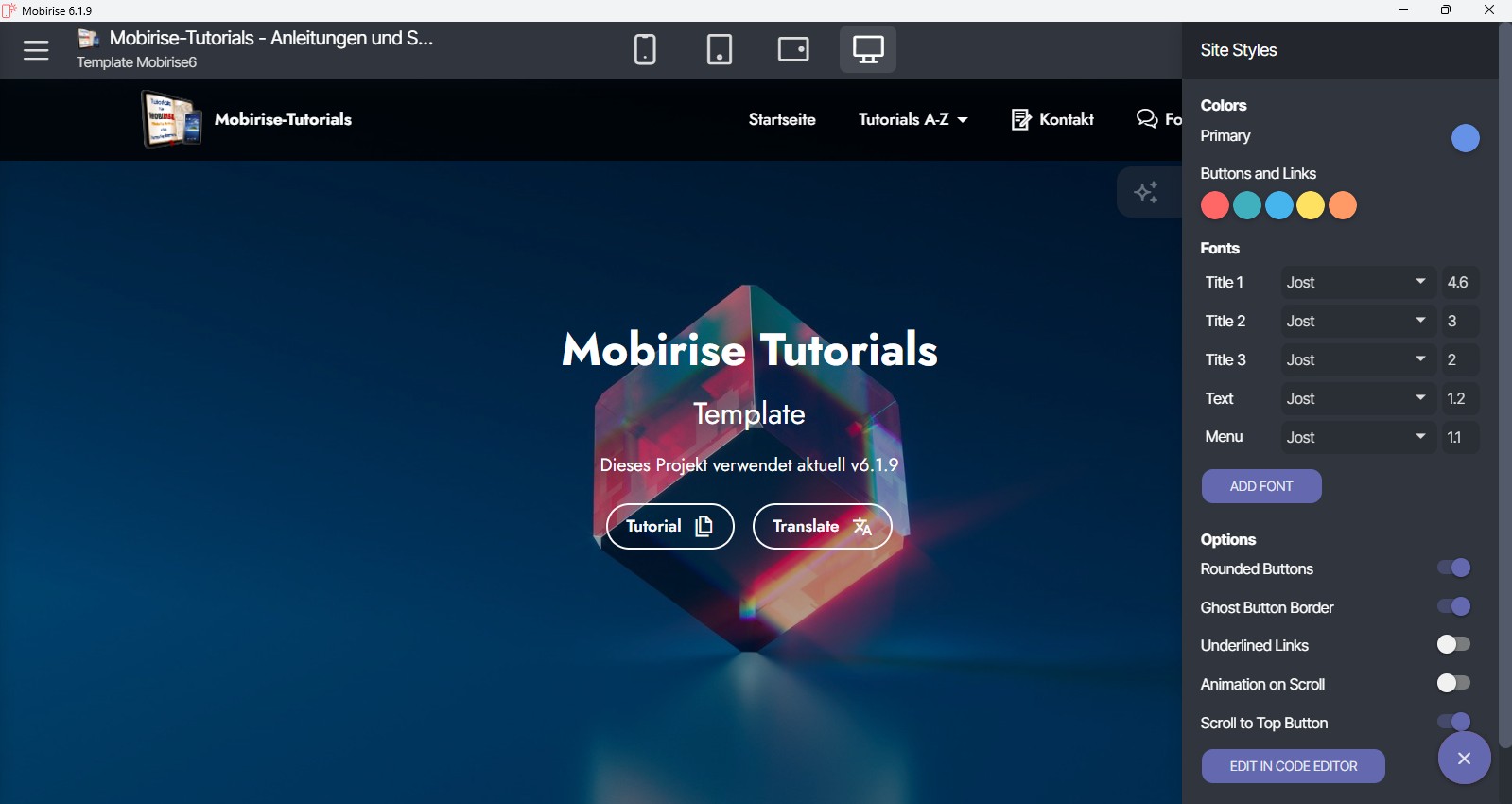Image resolution: width=1512 pixels, height=804 pixels.
Task: Disable the Rounded Buttons toggle
Action: pos(1453,568)
